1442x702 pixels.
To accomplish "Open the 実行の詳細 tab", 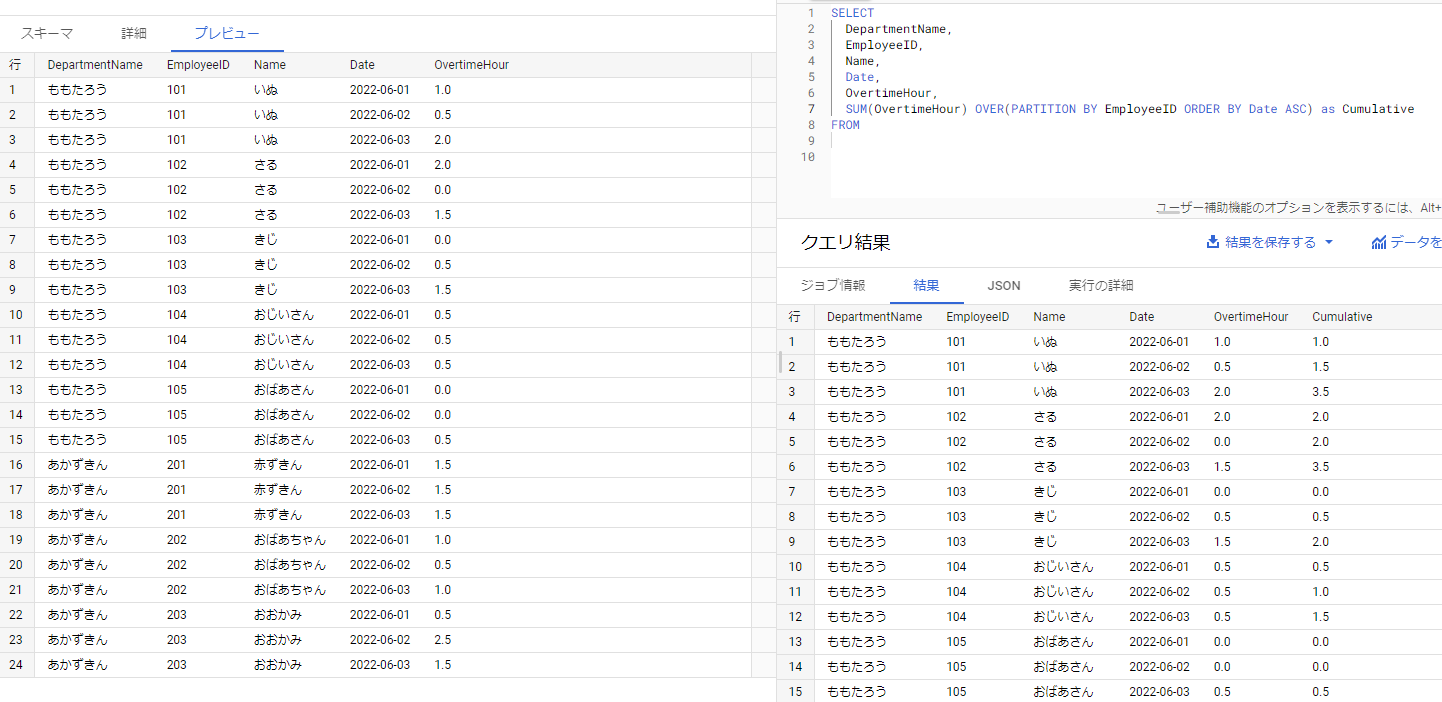I will pyautogui.click(x=1101, y=285).
